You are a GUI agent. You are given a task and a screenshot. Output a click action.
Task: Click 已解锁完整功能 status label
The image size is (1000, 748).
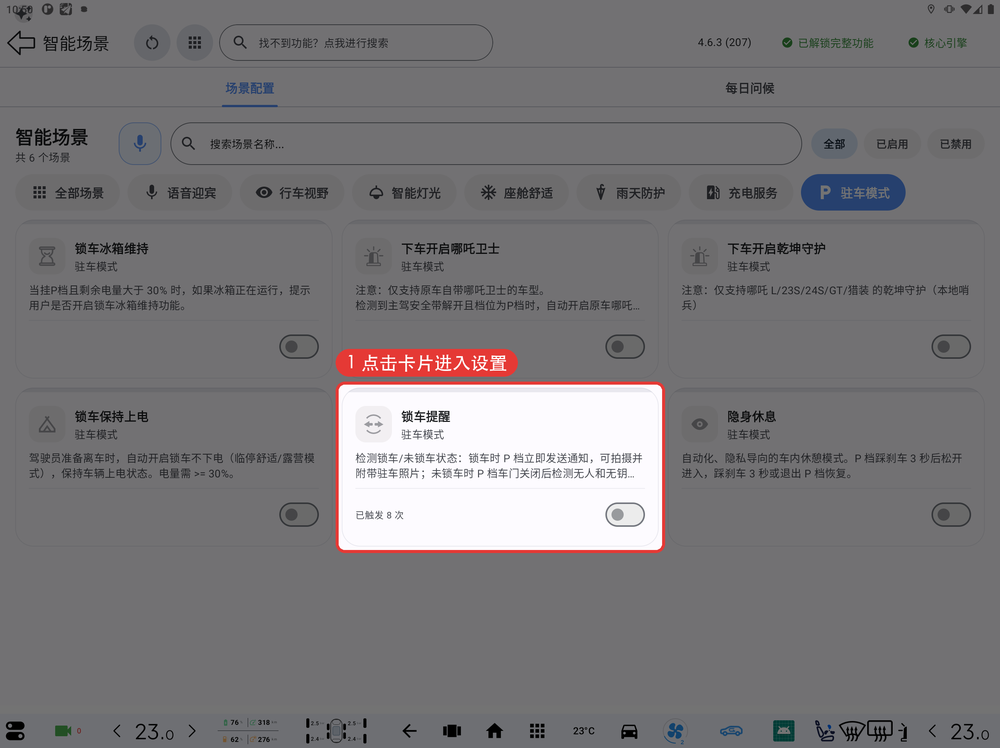click(x=828, y=43)
